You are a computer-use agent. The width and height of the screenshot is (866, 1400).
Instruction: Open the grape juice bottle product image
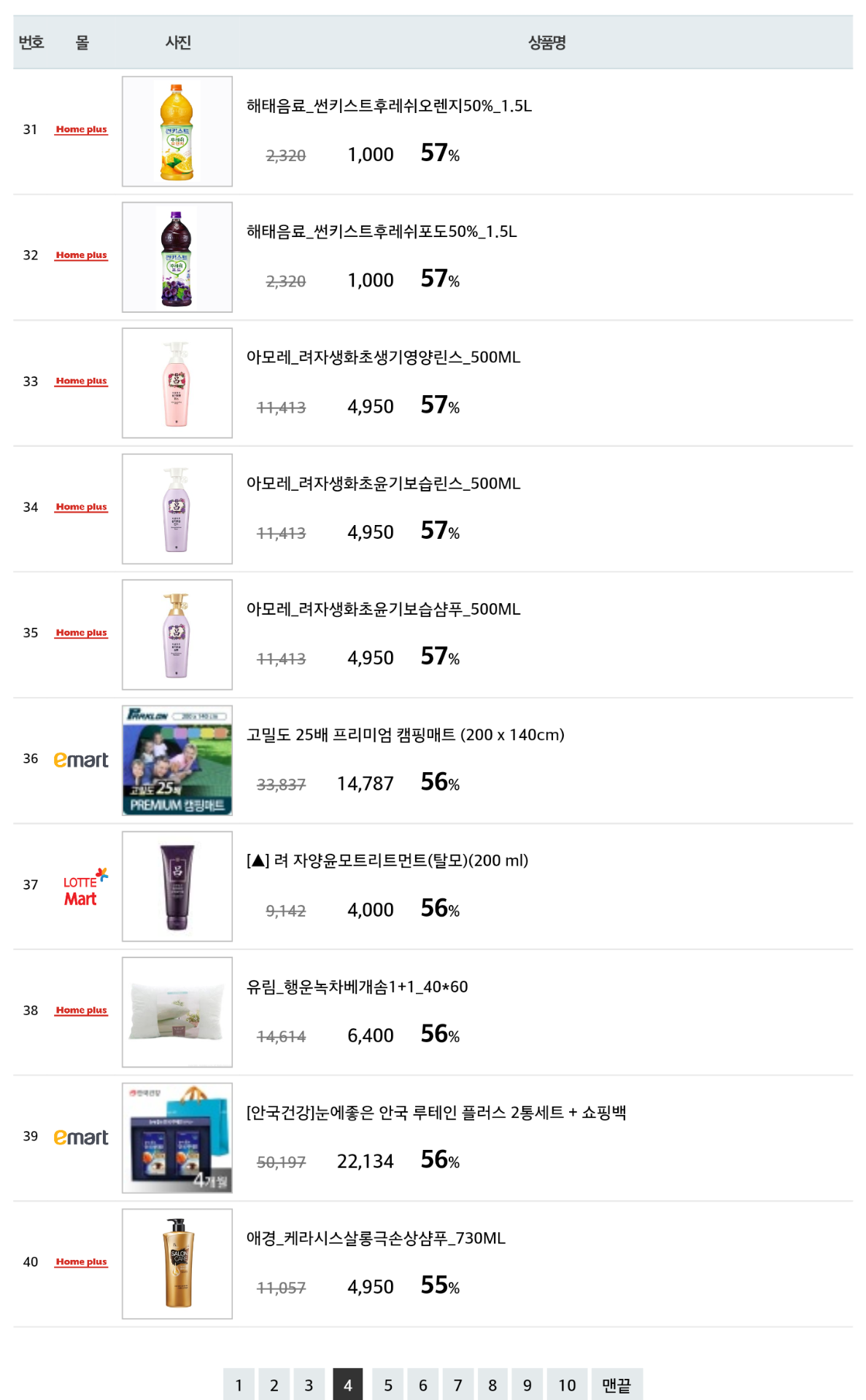tap(177, 257)
